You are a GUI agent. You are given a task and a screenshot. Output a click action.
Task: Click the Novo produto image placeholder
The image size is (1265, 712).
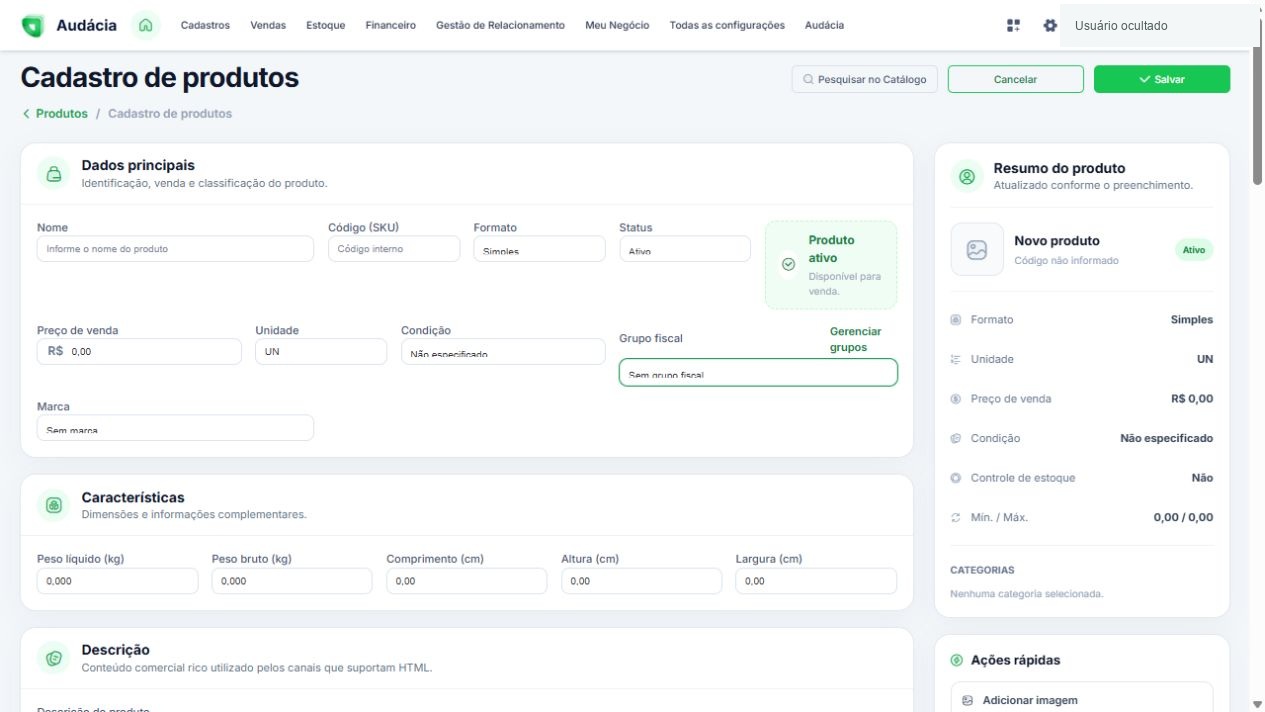977,249
